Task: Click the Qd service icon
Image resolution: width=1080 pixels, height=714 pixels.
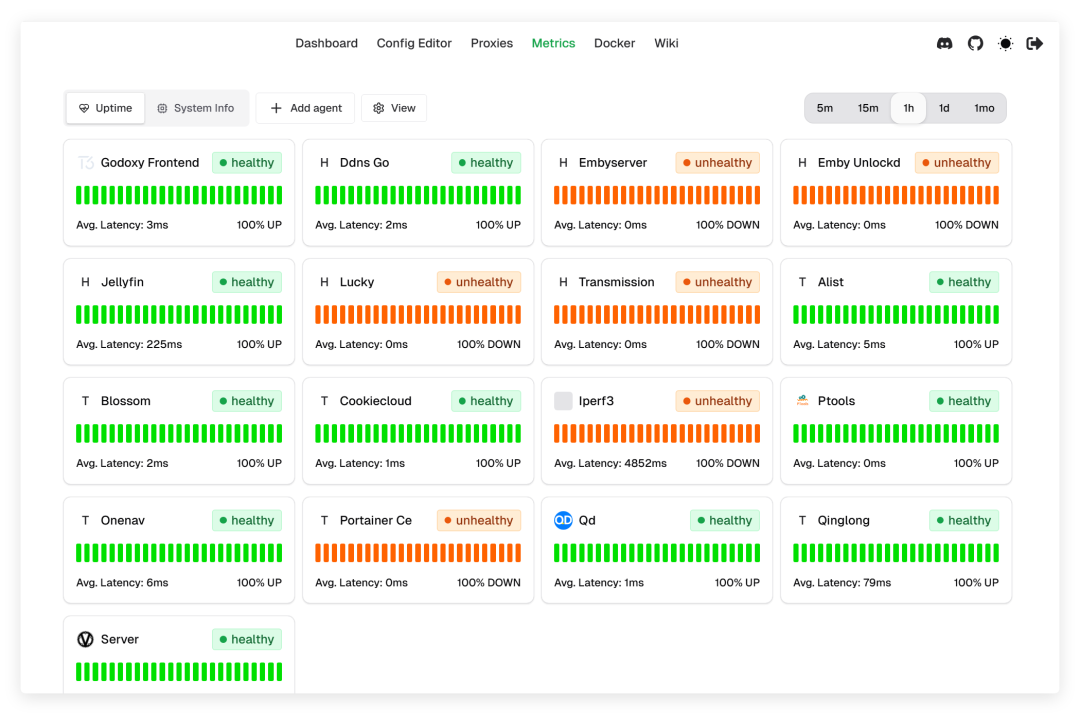Action: pos(563,520)
